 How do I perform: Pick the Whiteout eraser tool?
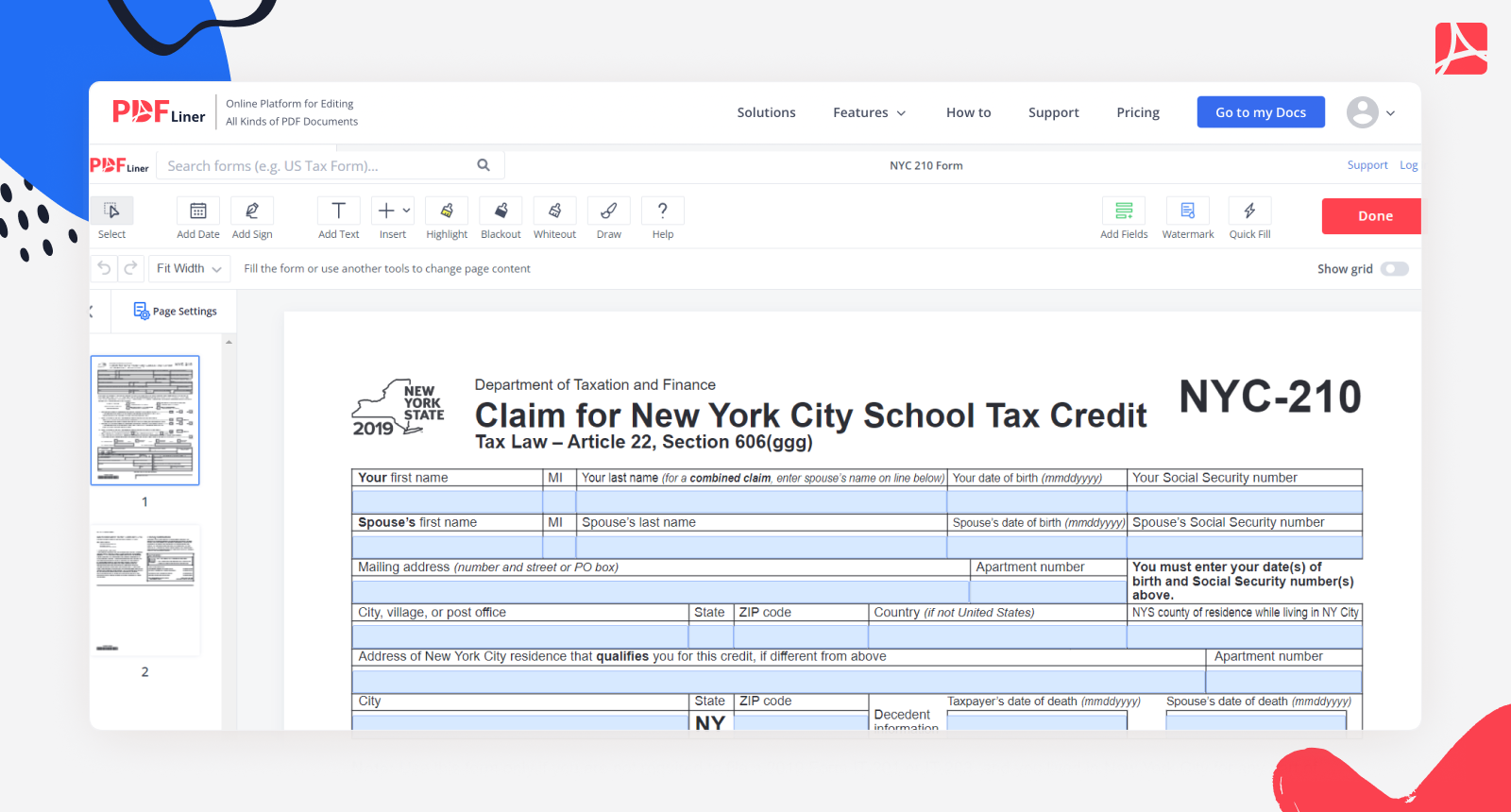(554, 211)
